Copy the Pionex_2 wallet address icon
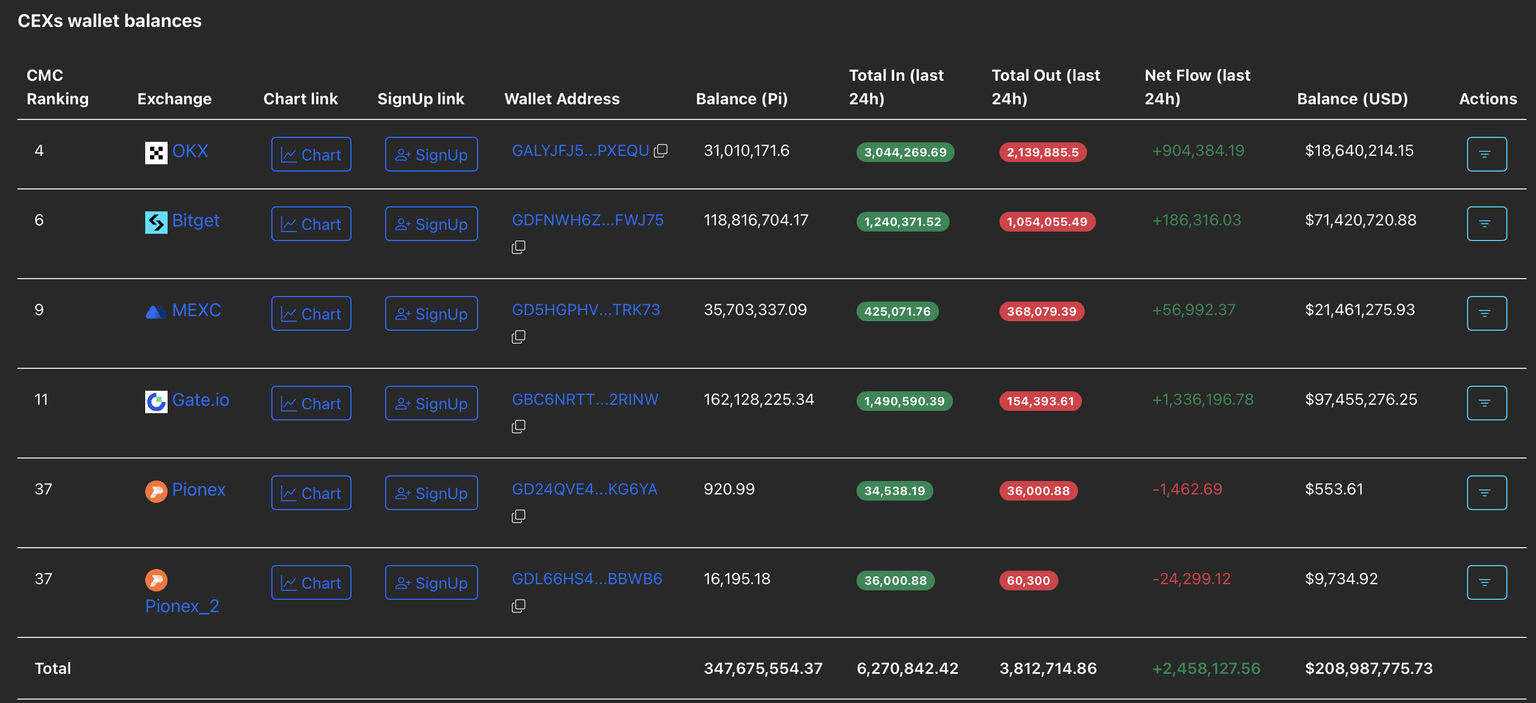 click(x=518, y=606)
